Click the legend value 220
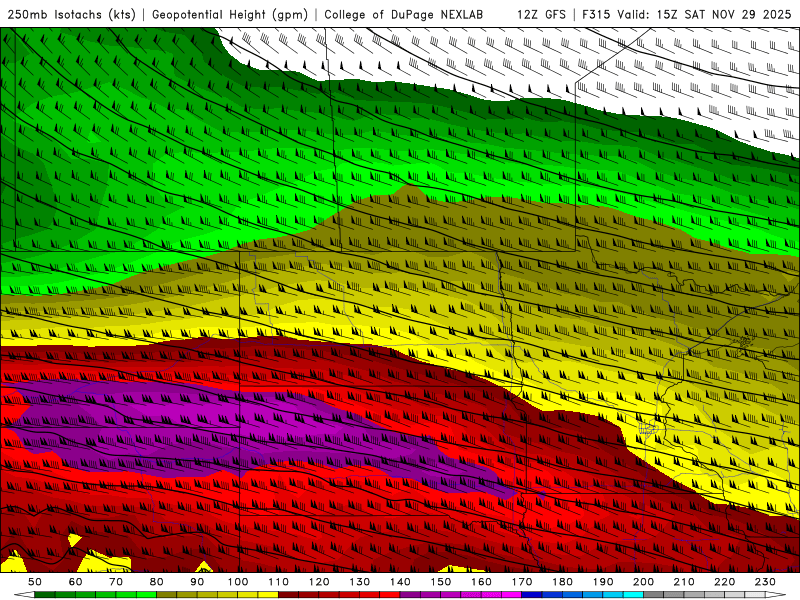 pyautogui.click(x=725, y=582)
